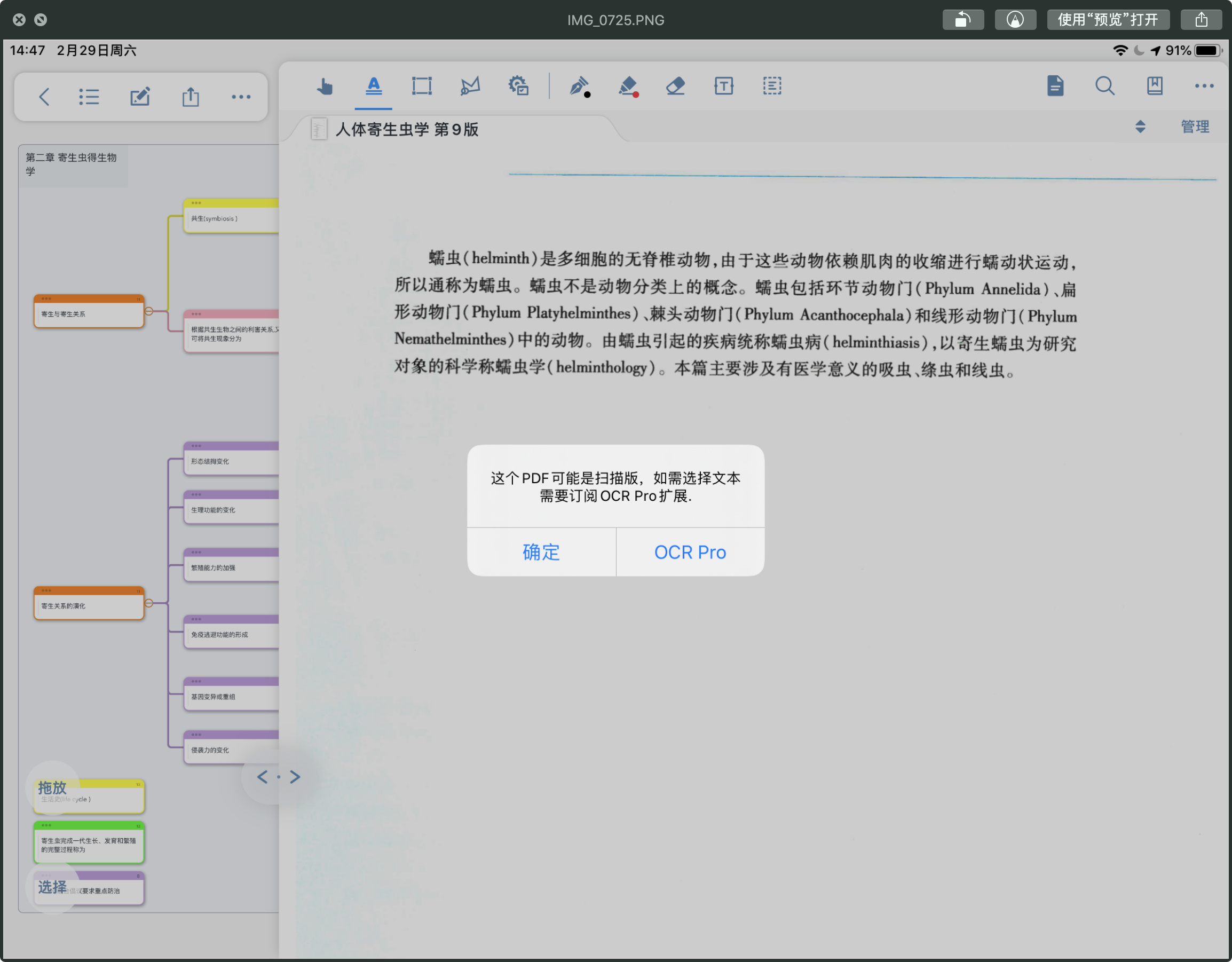1232x962 pixels.
Task: Click the Wi-Fi indicator in status bar
Action: point(1120,51)
